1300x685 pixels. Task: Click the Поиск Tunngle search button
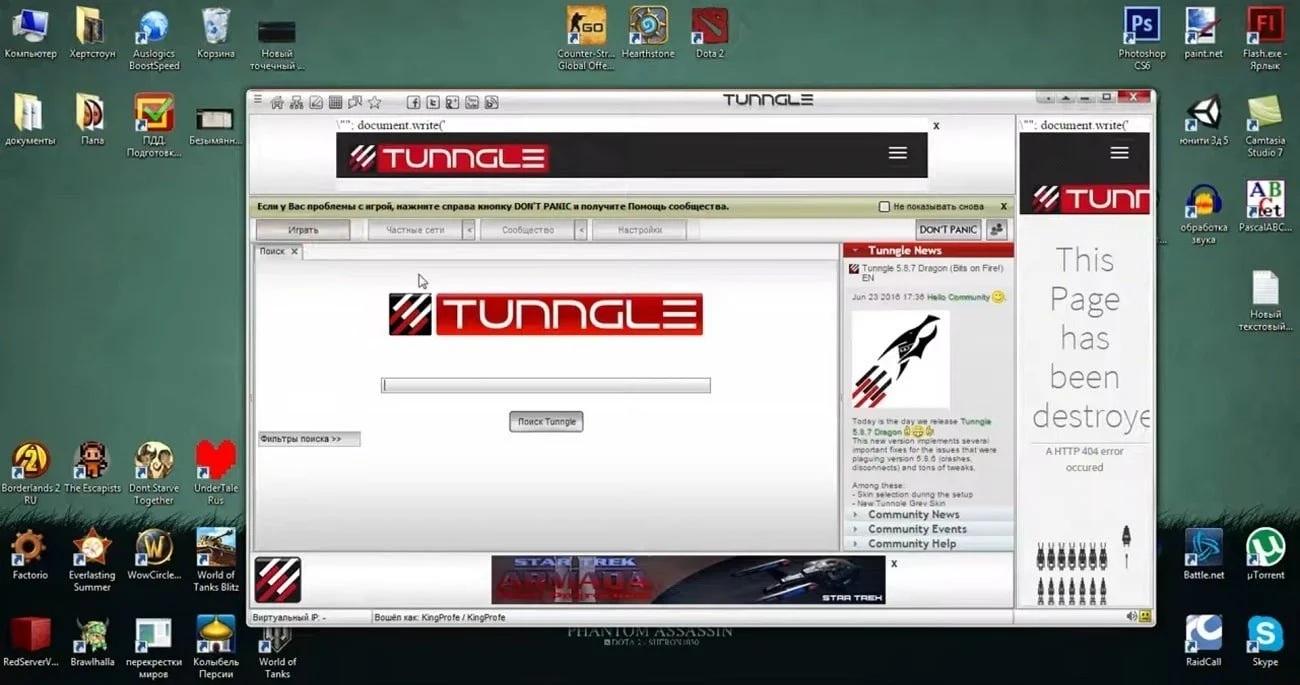coord(546,422)
